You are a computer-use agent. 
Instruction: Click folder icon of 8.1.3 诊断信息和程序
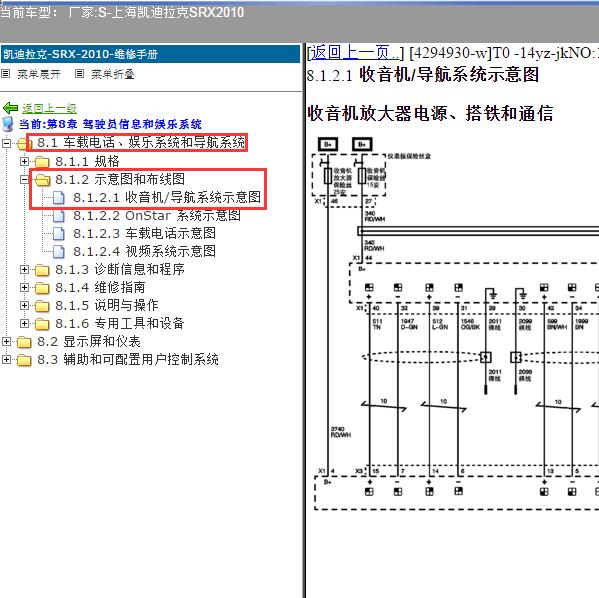tap(42, 270)
